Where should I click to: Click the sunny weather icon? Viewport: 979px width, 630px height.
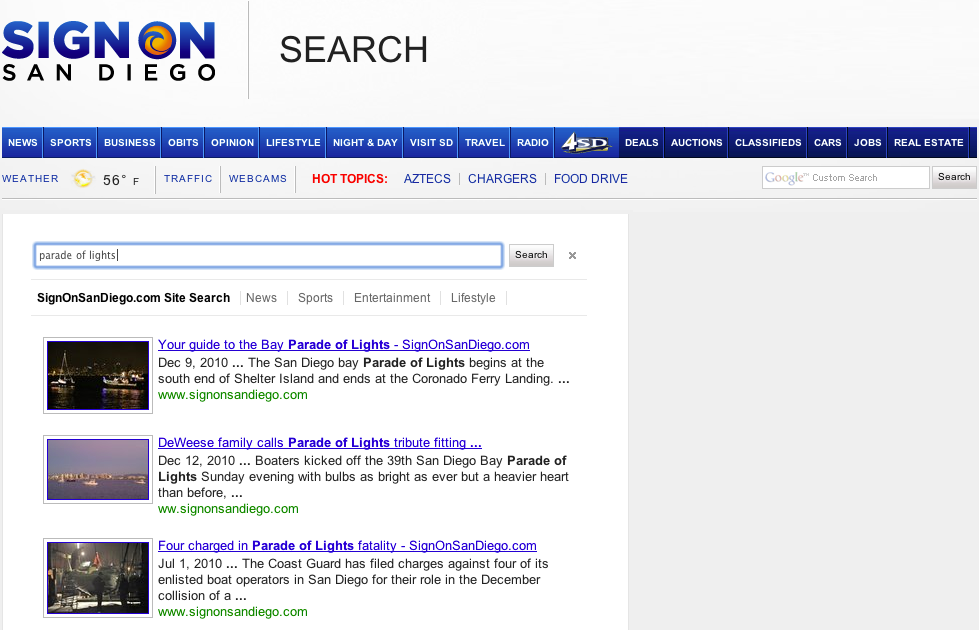[x=83, y=179]
